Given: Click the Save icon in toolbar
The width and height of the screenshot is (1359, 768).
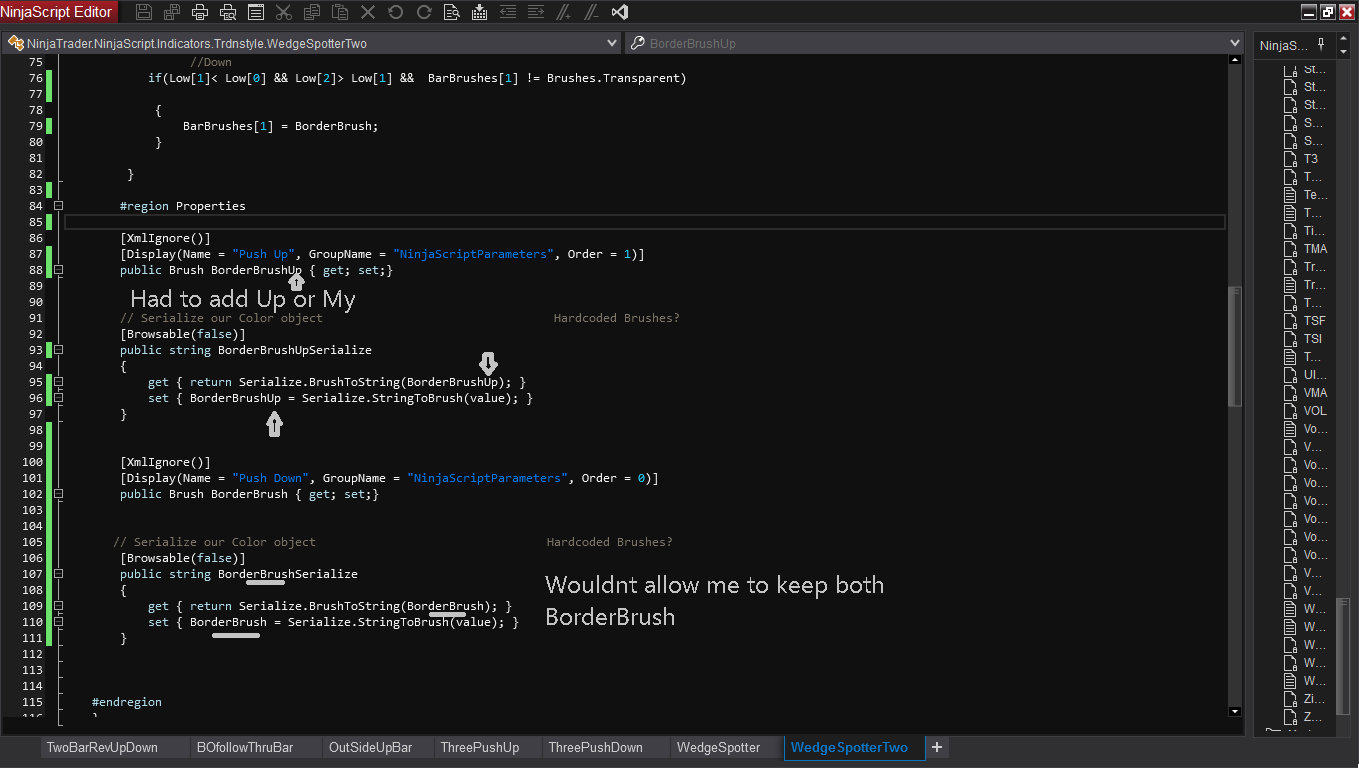Looking at the screenshot, I should coord(144,12).
